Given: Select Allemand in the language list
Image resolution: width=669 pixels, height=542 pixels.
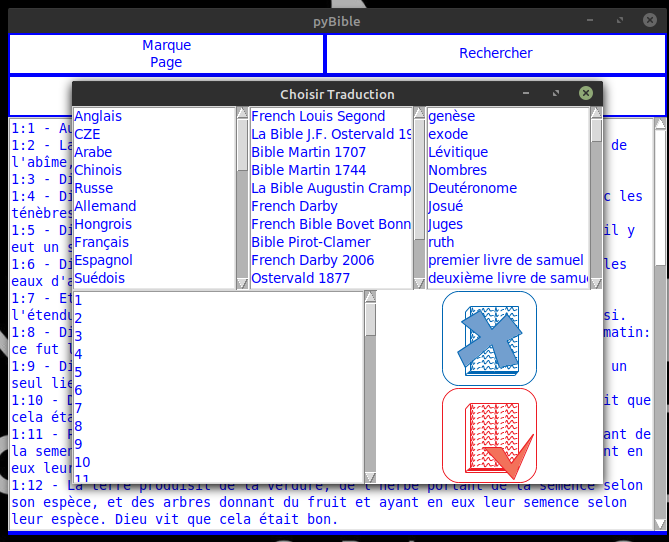Looking at the screenshot, I should pyautogui.click(x=105, y=207).
